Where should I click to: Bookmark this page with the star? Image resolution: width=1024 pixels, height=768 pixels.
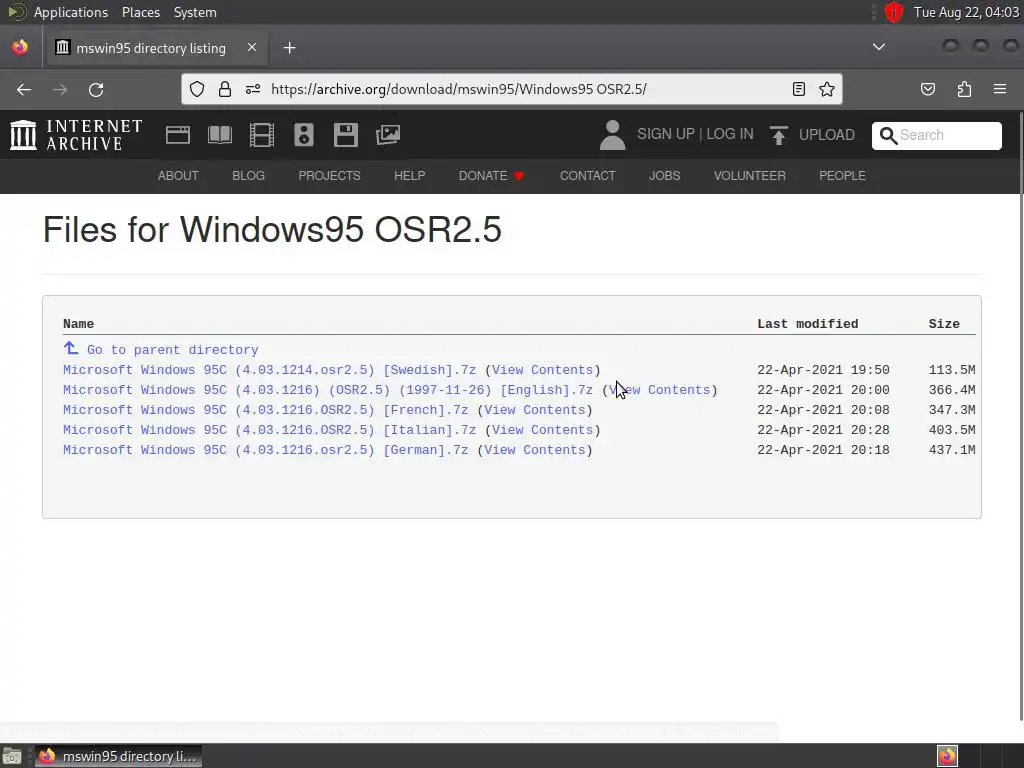tap(827, 89)
